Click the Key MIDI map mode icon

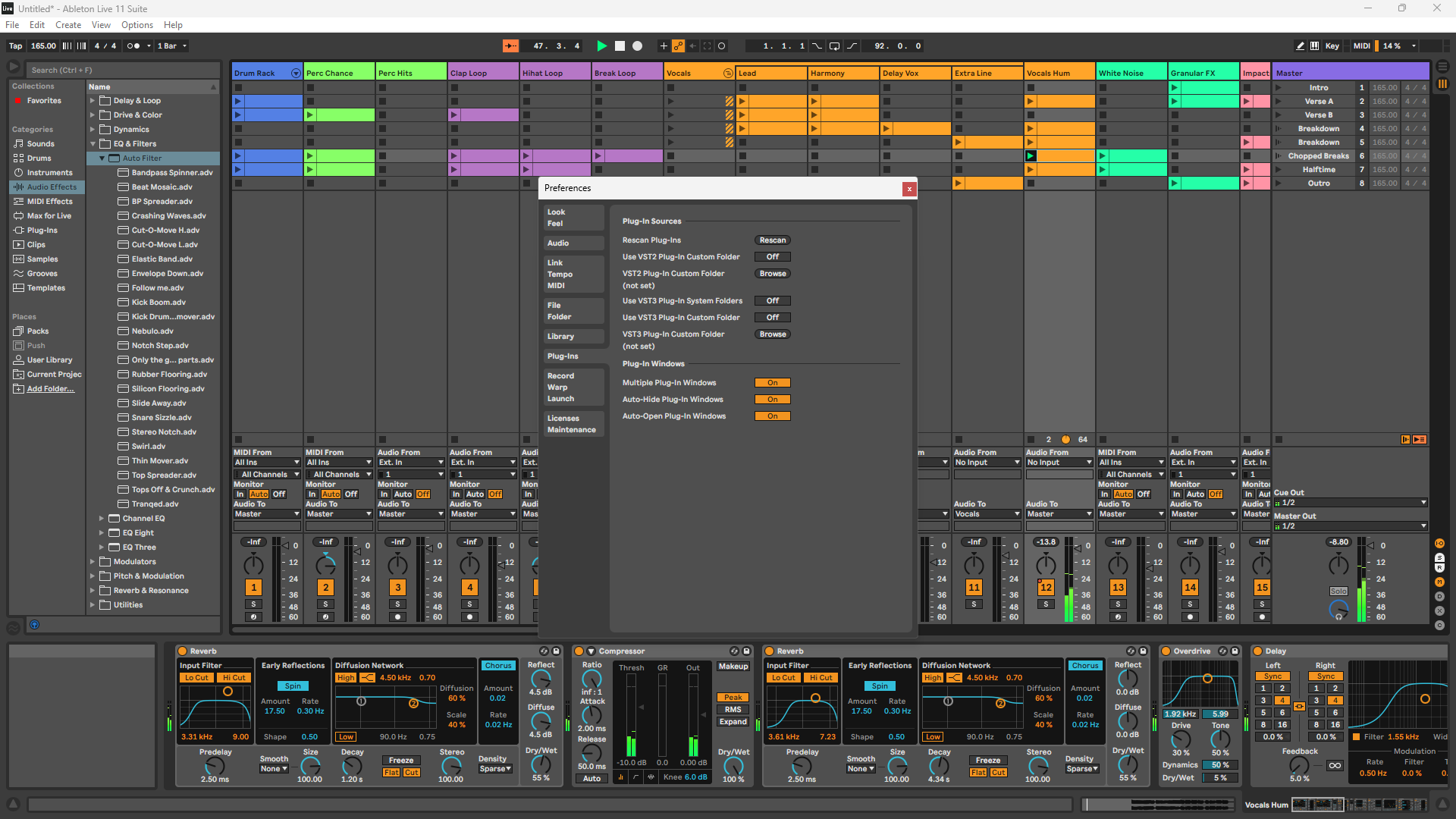click(1330, 45)
